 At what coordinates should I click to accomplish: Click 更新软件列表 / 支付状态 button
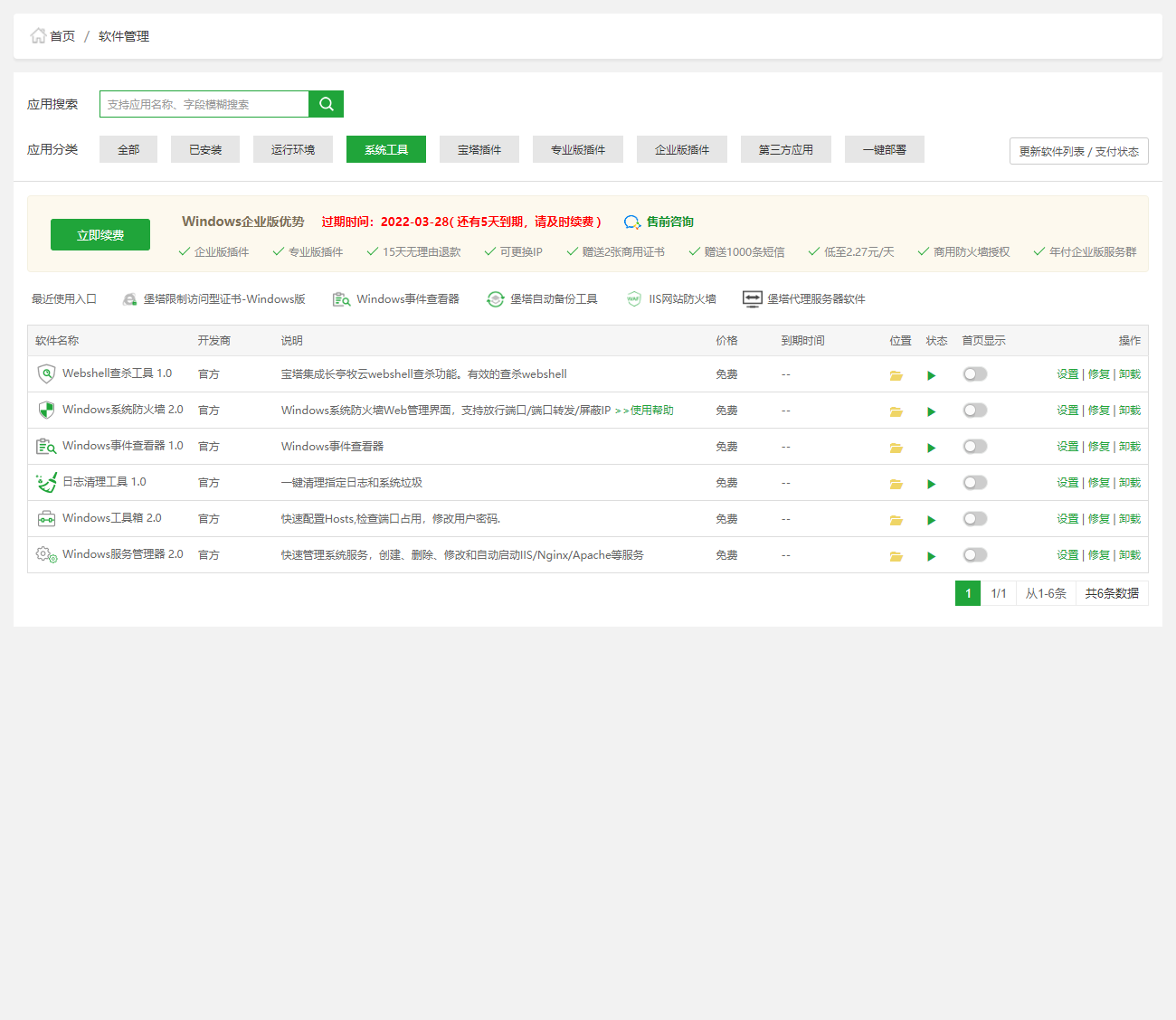coord(1079,151)
